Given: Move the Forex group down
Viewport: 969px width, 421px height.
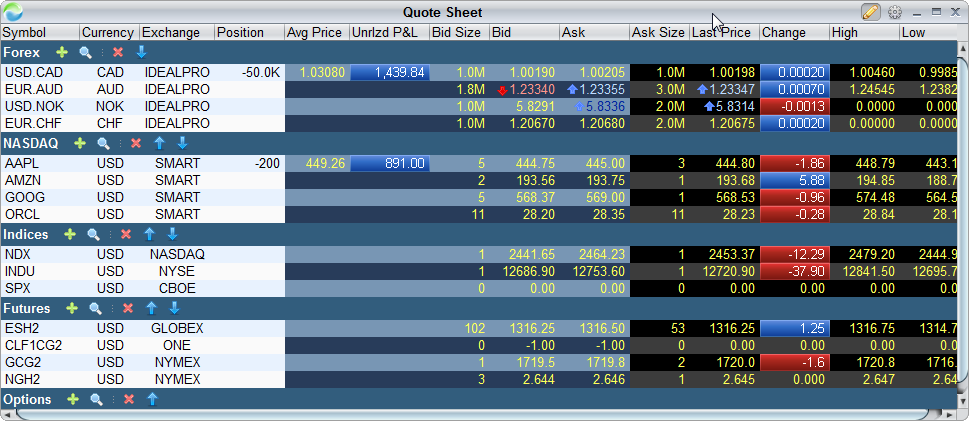Looking at the screenshot, I should [142, 53].
